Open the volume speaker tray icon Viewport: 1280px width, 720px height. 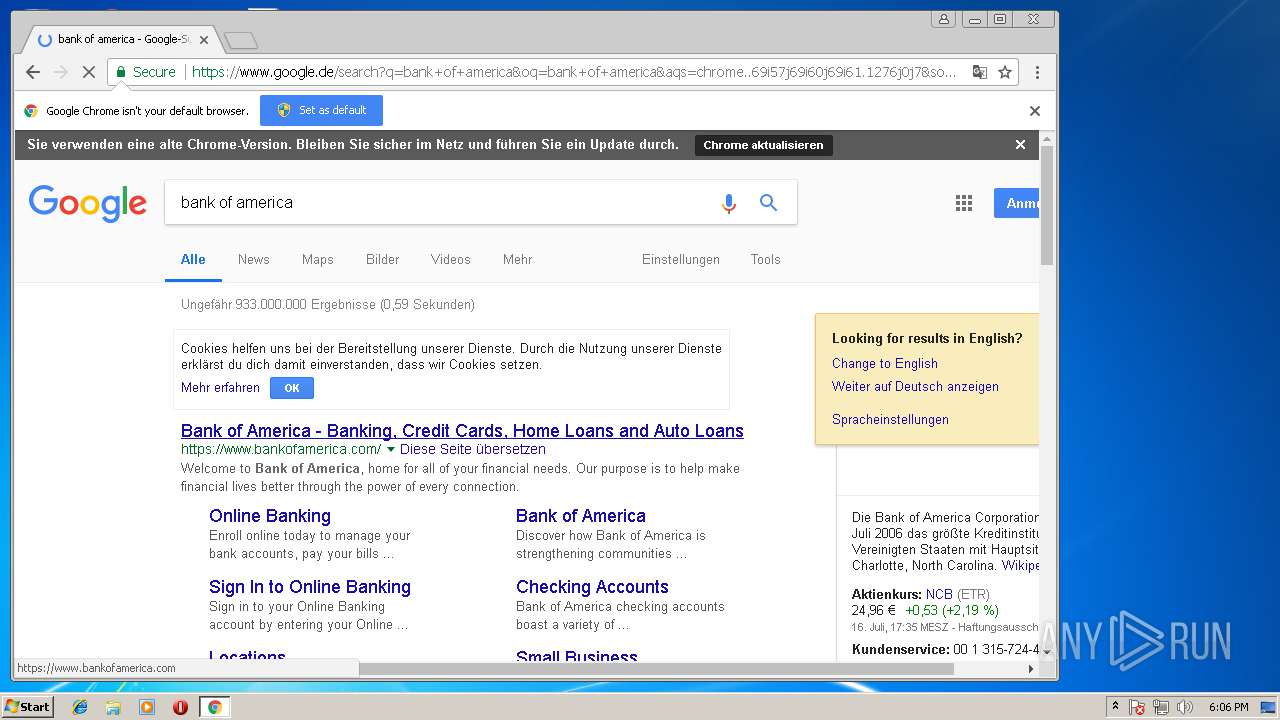(1185, 707)
